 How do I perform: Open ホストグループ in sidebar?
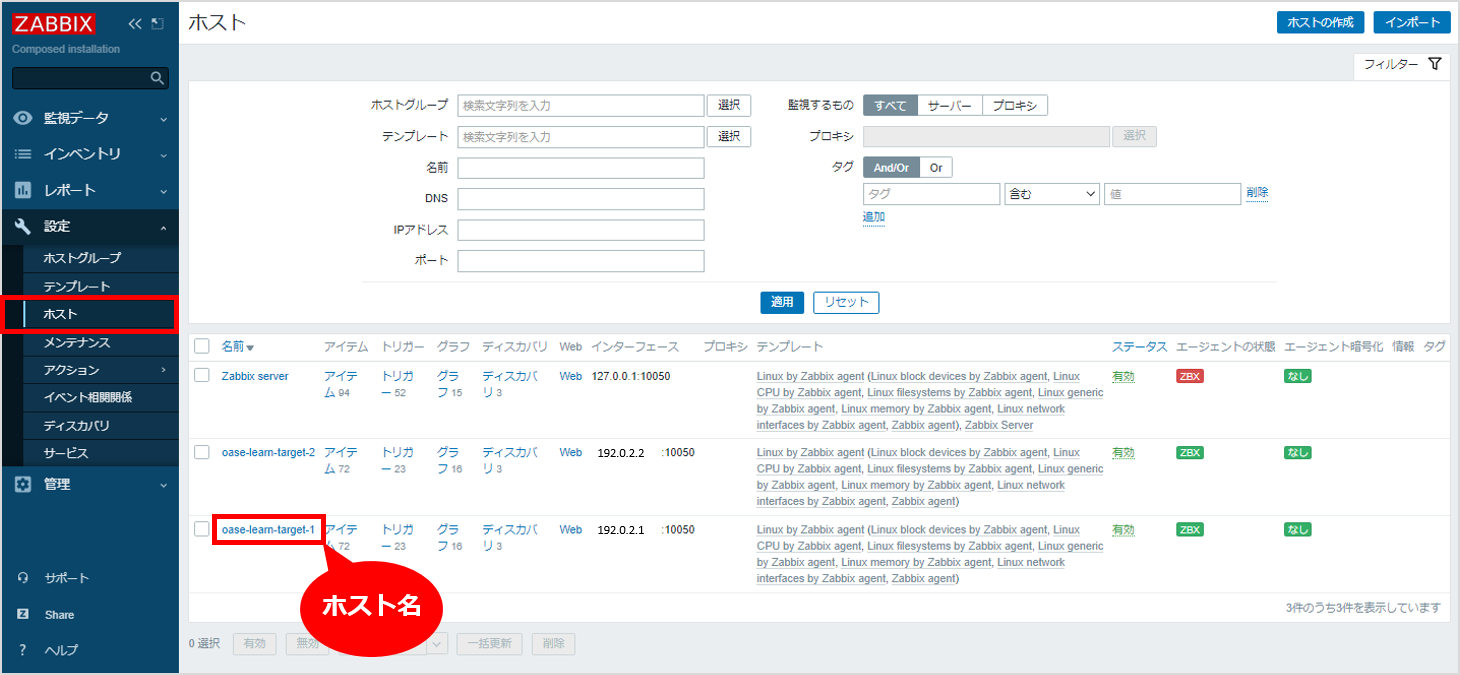(x=82, y=258)
